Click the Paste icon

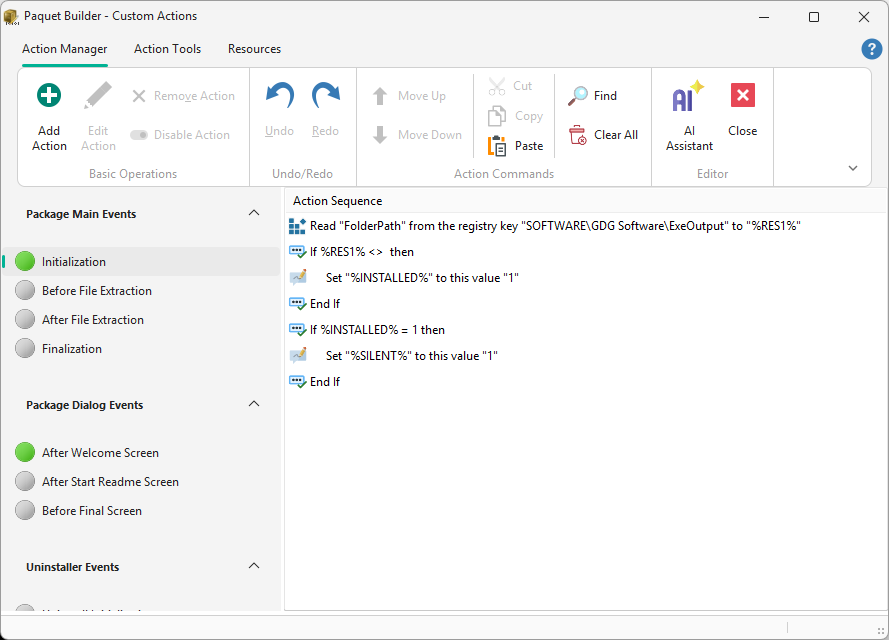(x=496, y=145)
